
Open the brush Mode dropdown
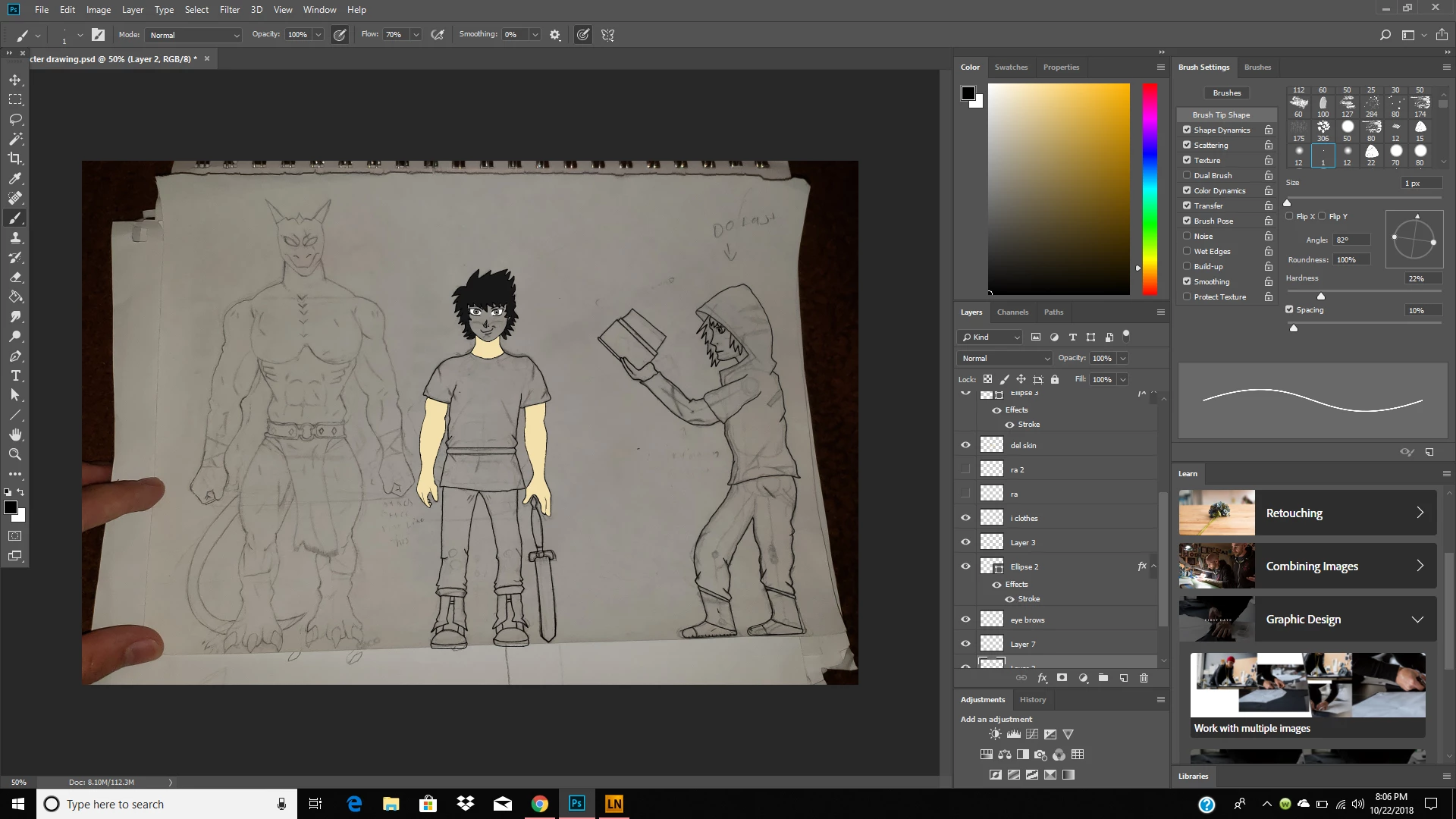(194, 35)
